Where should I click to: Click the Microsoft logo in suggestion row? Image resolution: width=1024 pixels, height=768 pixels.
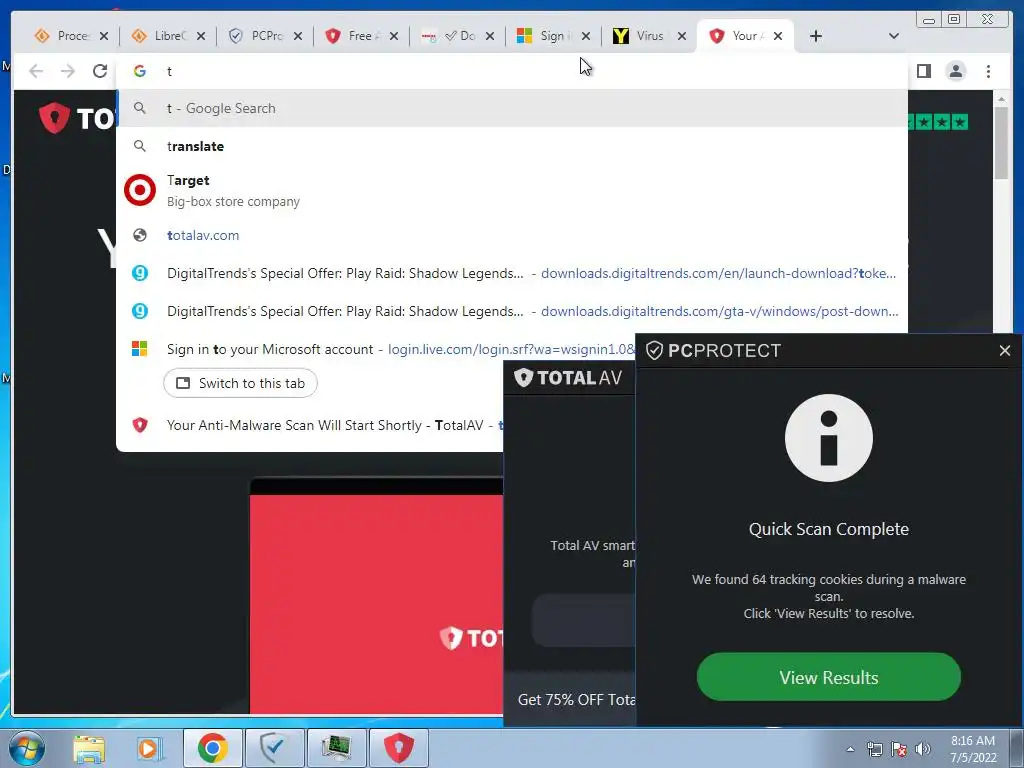click(140, 349)
